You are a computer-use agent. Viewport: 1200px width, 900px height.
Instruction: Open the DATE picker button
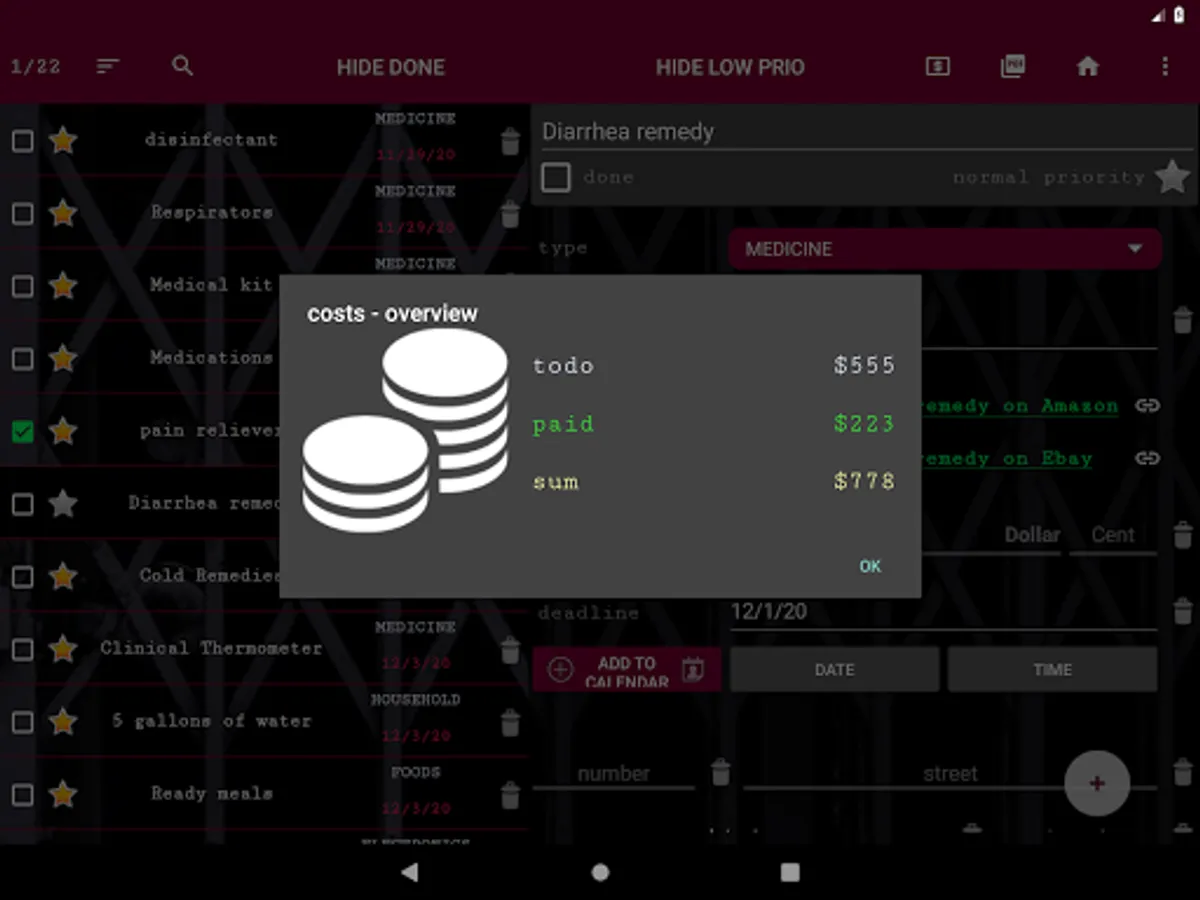[x=834, y=670]
